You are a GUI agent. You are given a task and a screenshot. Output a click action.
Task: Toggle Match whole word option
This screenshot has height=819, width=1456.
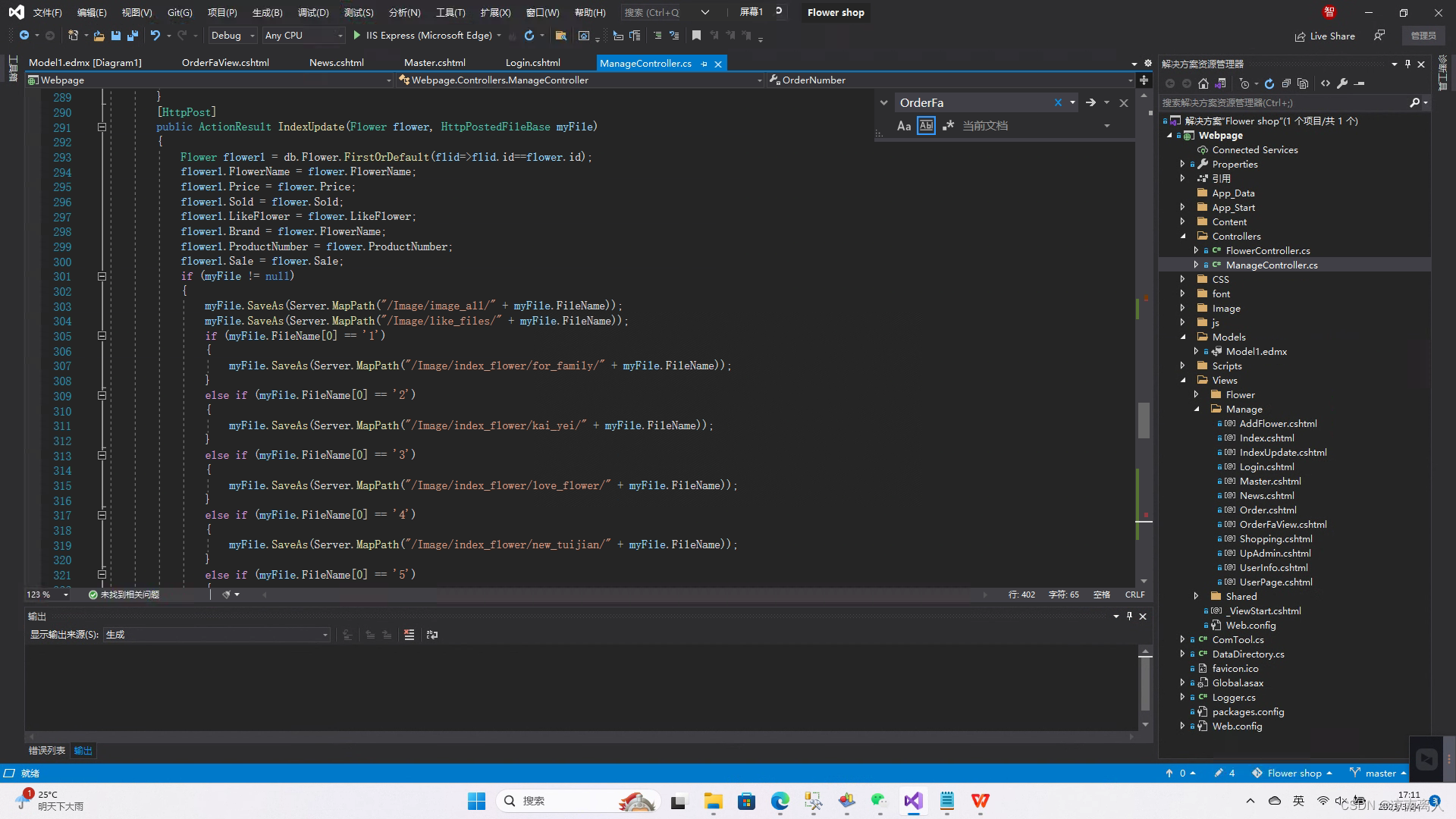click(926, 126)
